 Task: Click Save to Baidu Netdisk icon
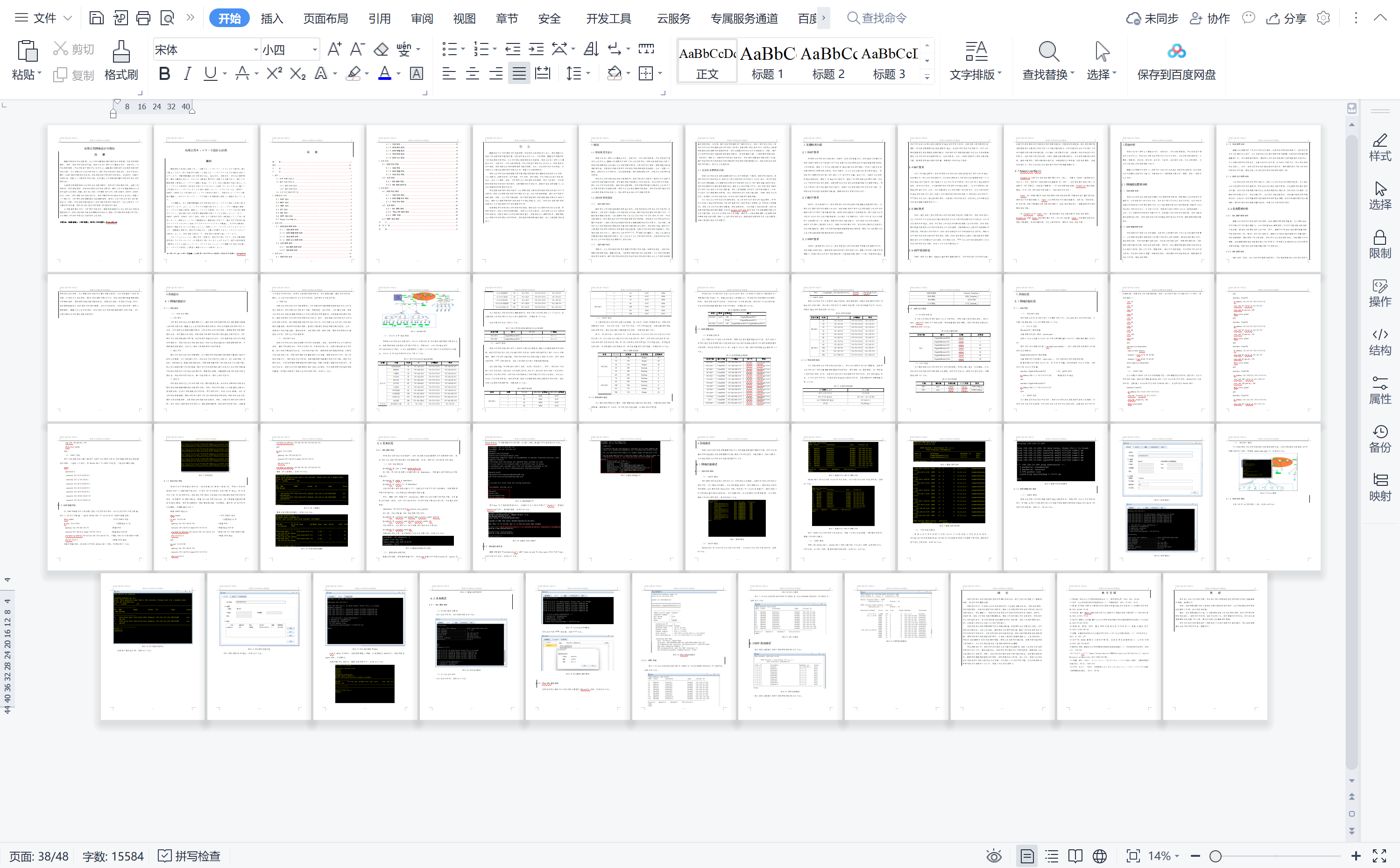coord(1176,52)
